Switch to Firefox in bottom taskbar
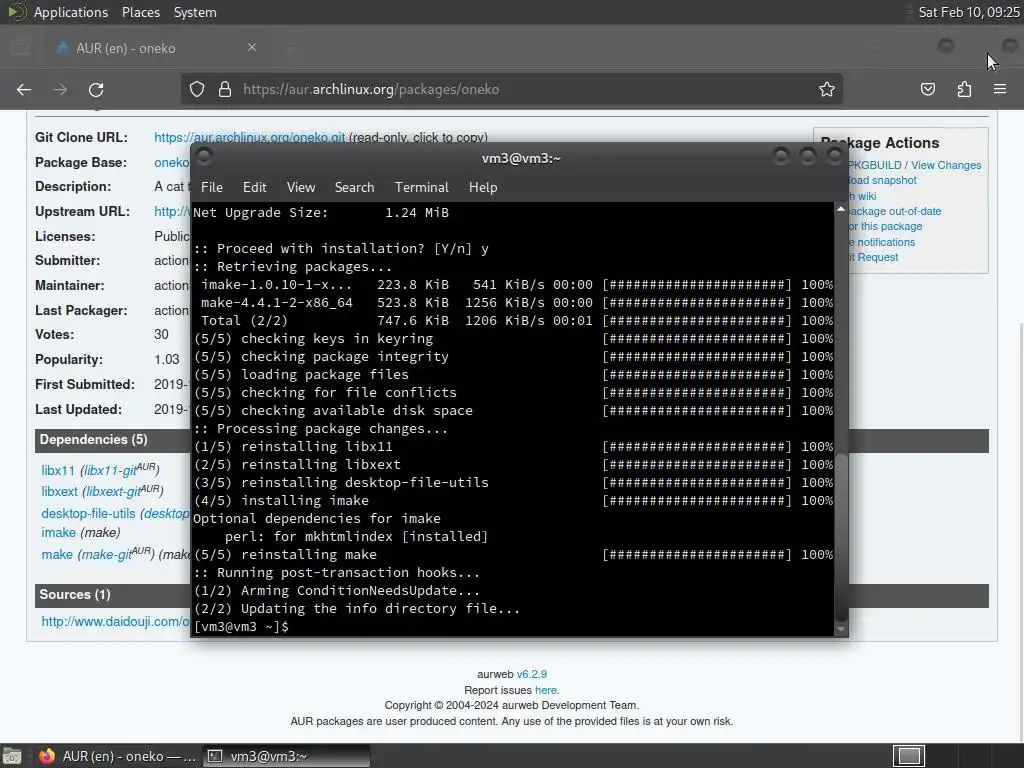Viewport: 1024px width, 768px height. click(118, 756)
